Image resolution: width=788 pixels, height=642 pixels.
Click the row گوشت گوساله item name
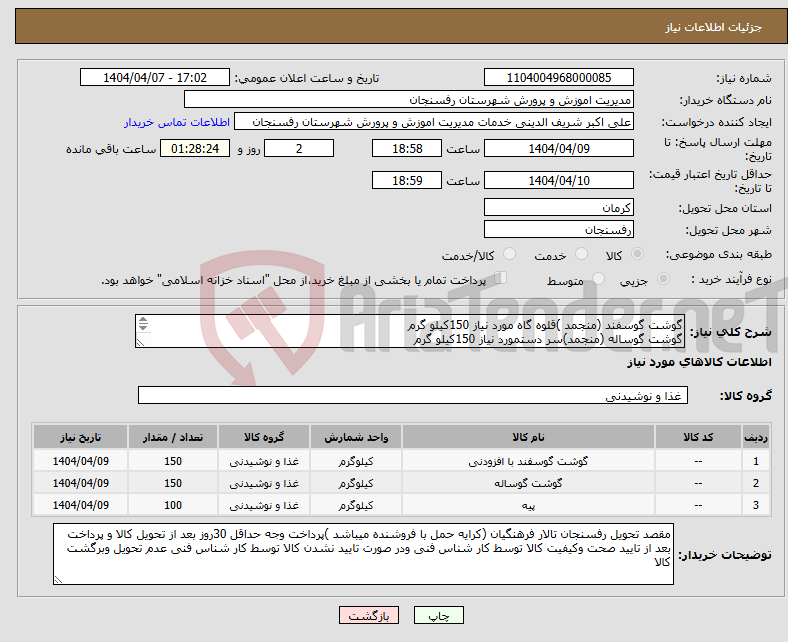pos(528,483)
